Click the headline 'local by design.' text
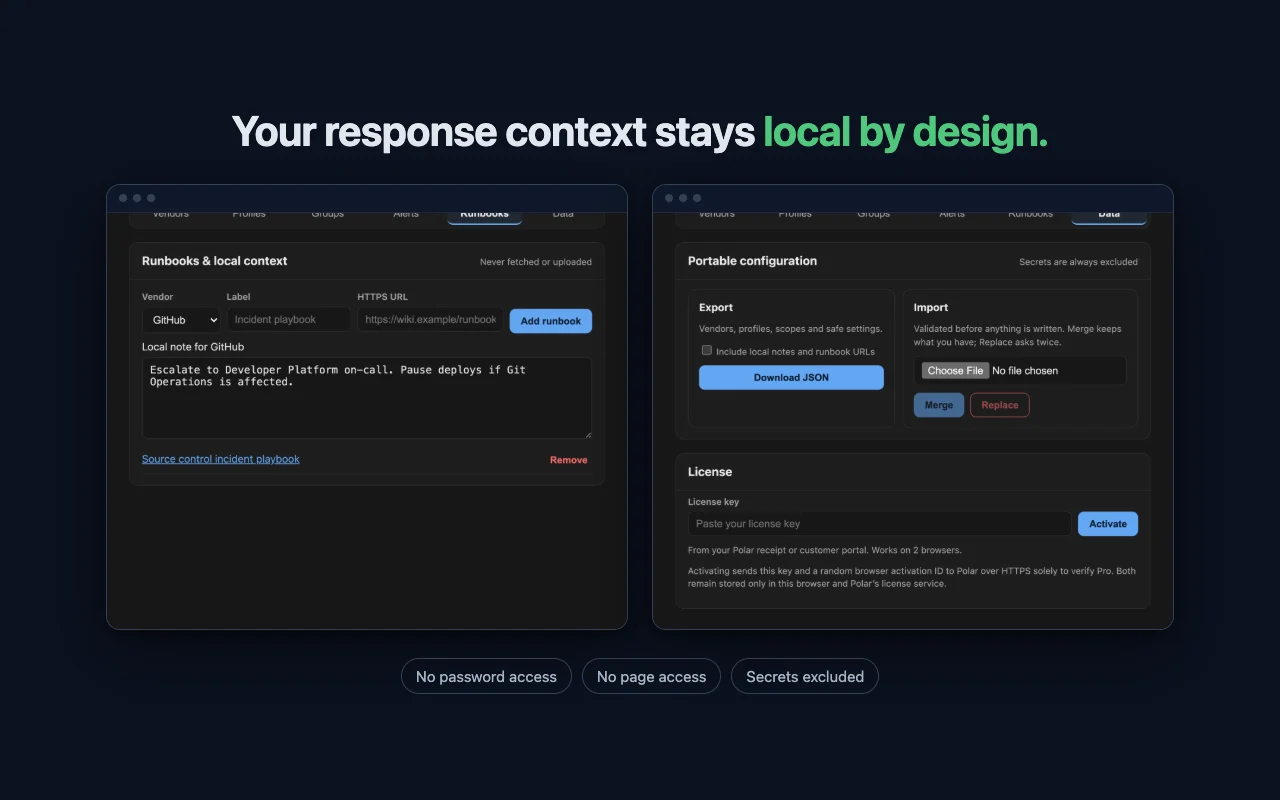Screen dimensions: 1280x800 (x=906, y=133)
